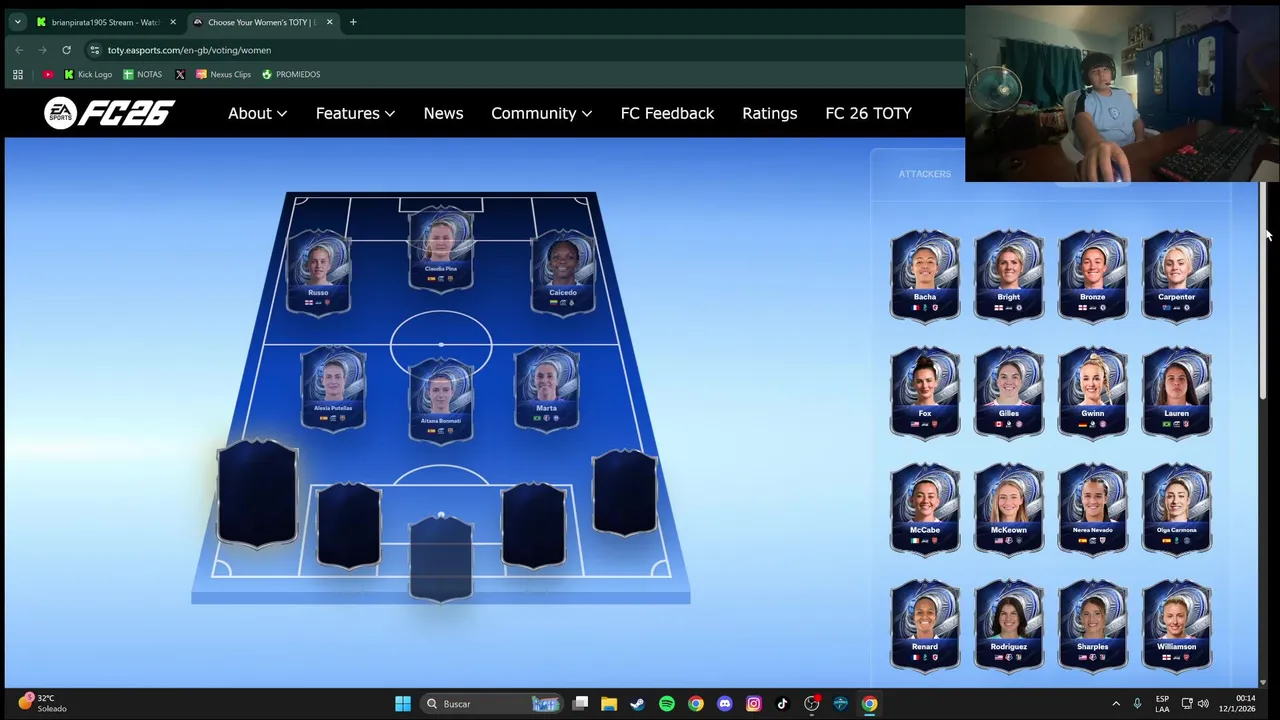The width and height of the screenshot is (1280, 720).
Task: Open Discord from the taskbar
Action: [x=725, y=704]
